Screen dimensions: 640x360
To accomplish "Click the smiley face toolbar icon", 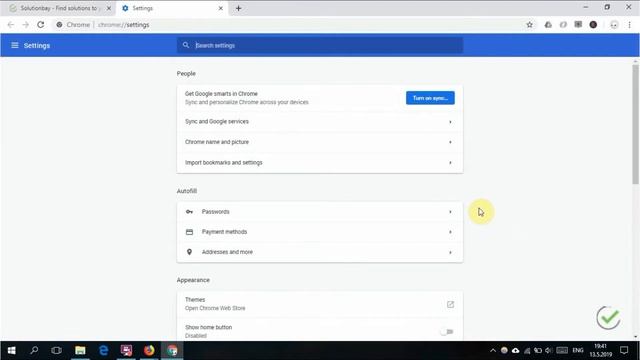I will (x=614, y=25).
